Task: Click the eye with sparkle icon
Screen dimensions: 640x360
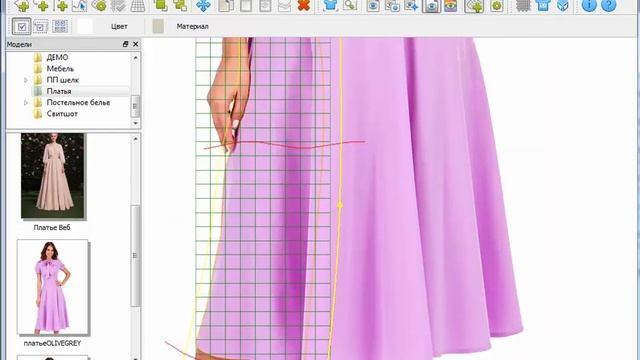Action: coord(411,5)
